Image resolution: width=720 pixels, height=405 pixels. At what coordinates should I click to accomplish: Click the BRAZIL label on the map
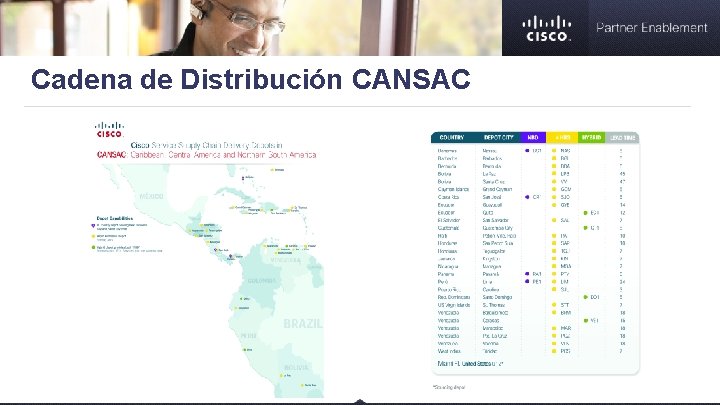coord(303,324)
